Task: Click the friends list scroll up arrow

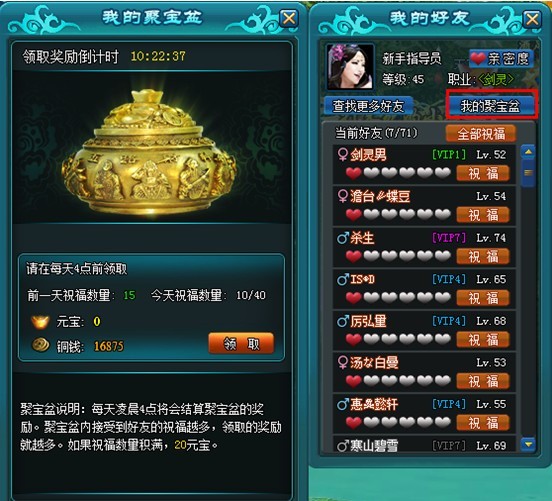Action: pos(528,152)
